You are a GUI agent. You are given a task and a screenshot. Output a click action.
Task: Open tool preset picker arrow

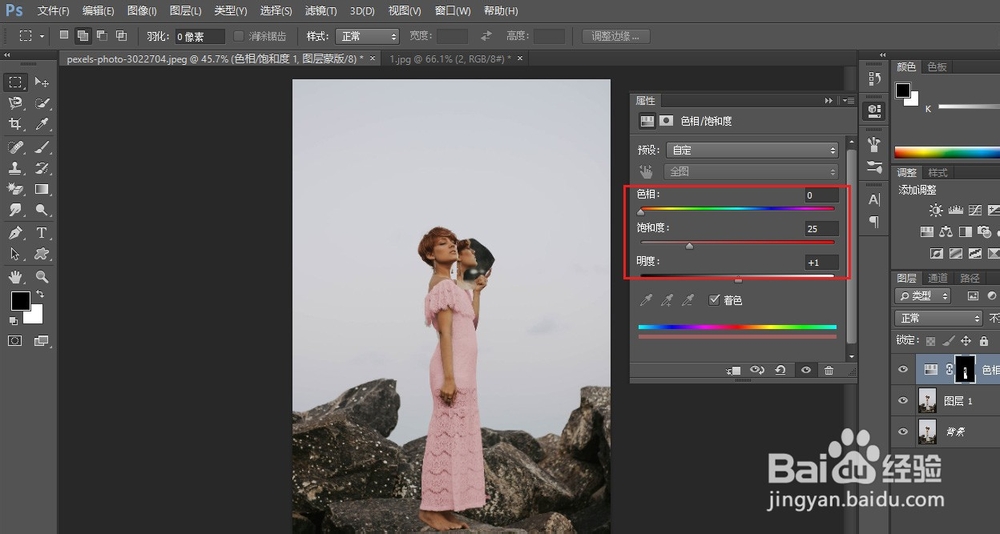41,36
